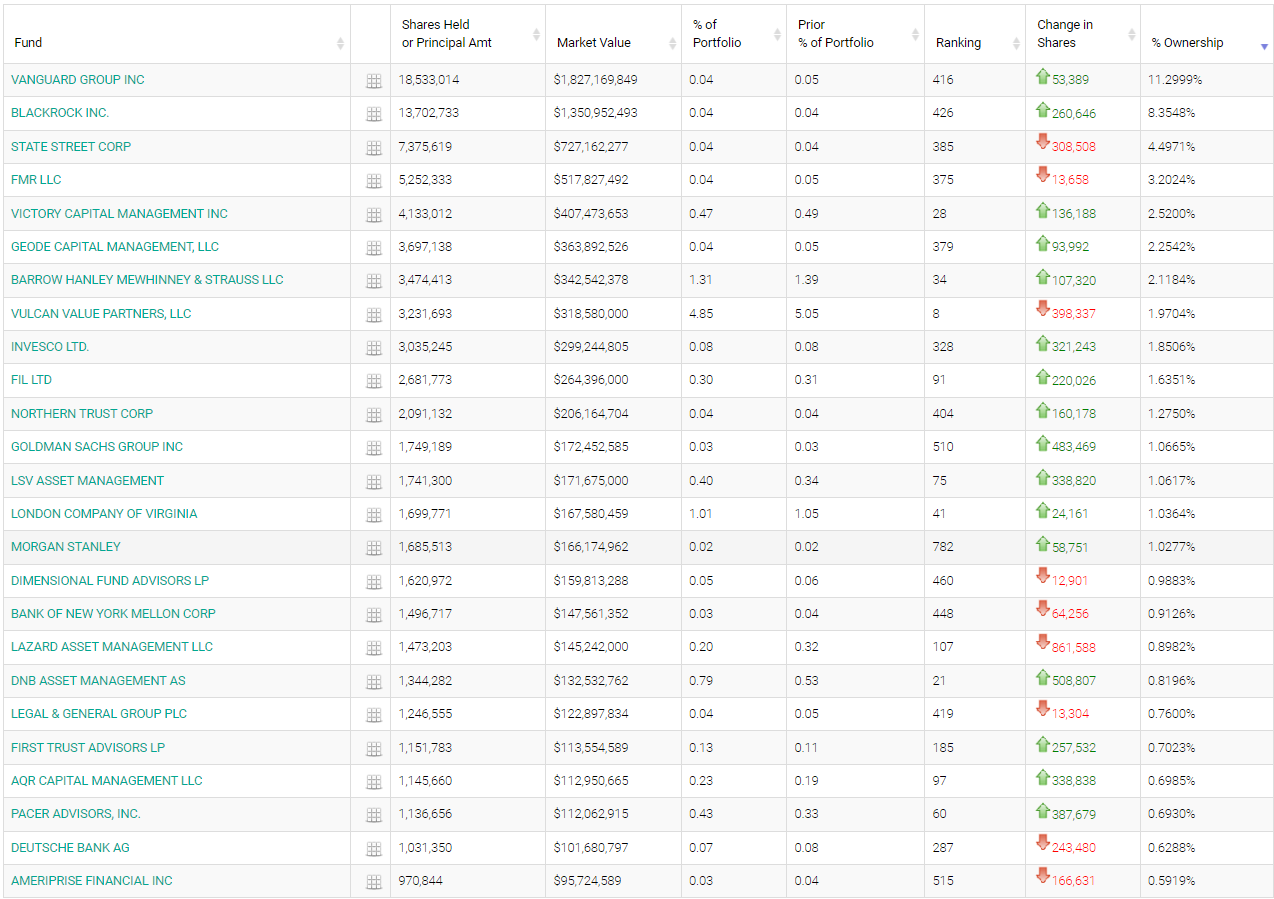Open State Street Corp fund link

(x=71, y=147)
